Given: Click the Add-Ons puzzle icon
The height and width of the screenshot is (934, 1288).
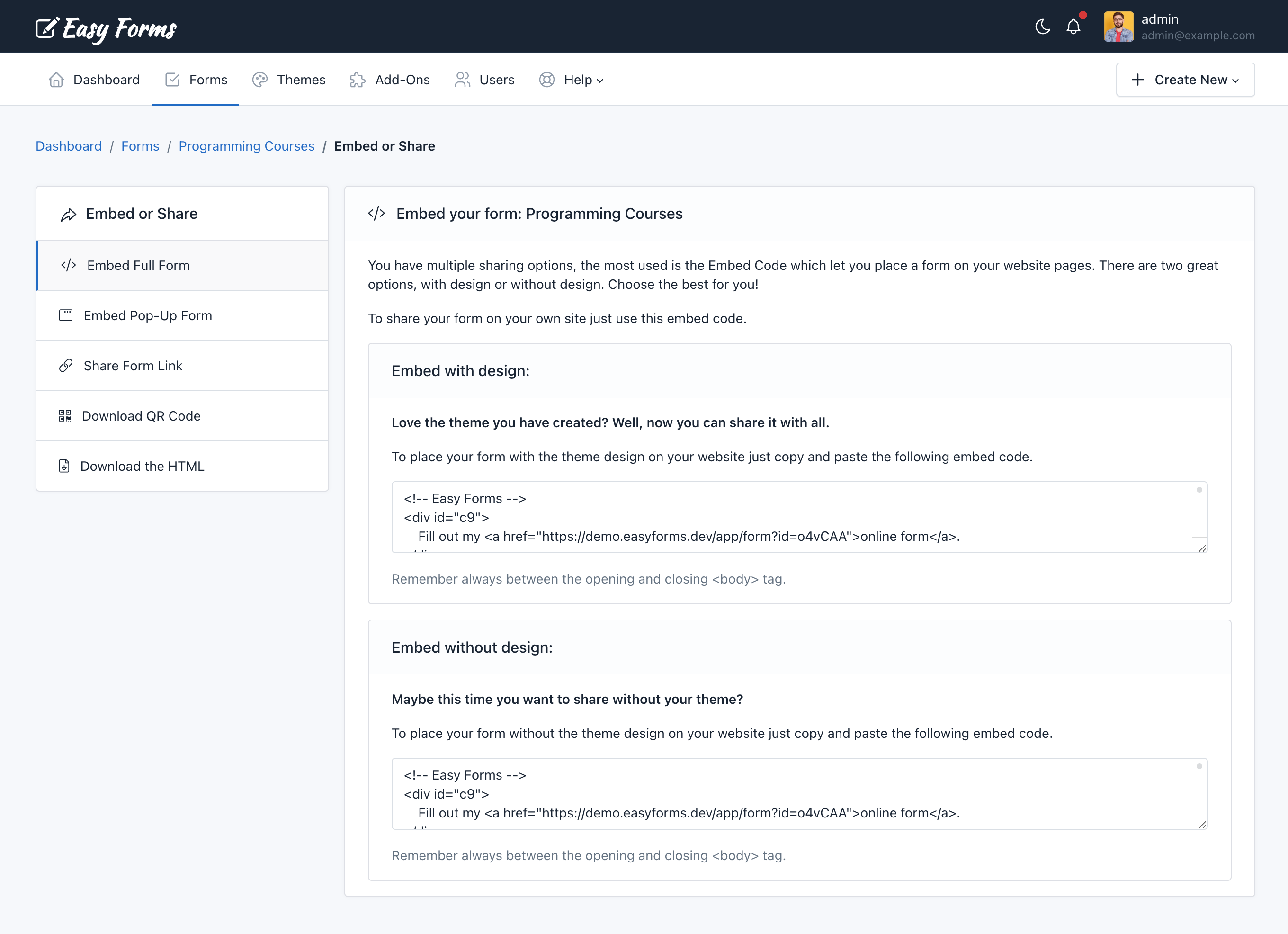Looking at the screenshot, I should click(358, 80).
